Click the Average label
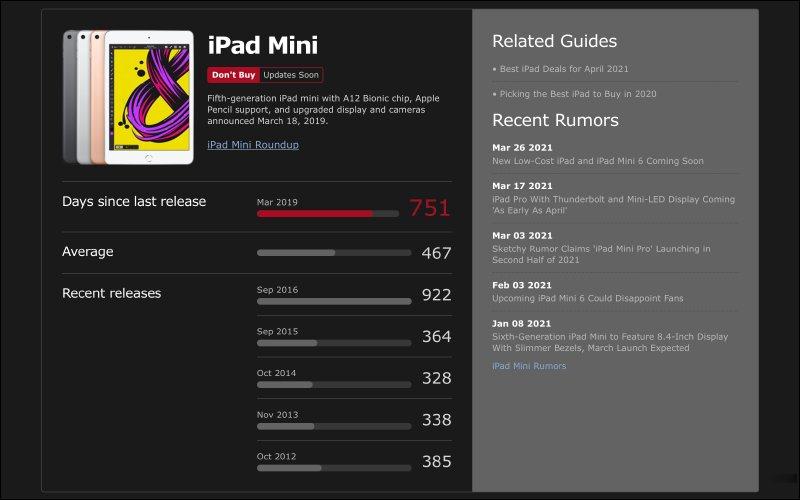This screenshot has width=800, height=500. coord(88,252)
